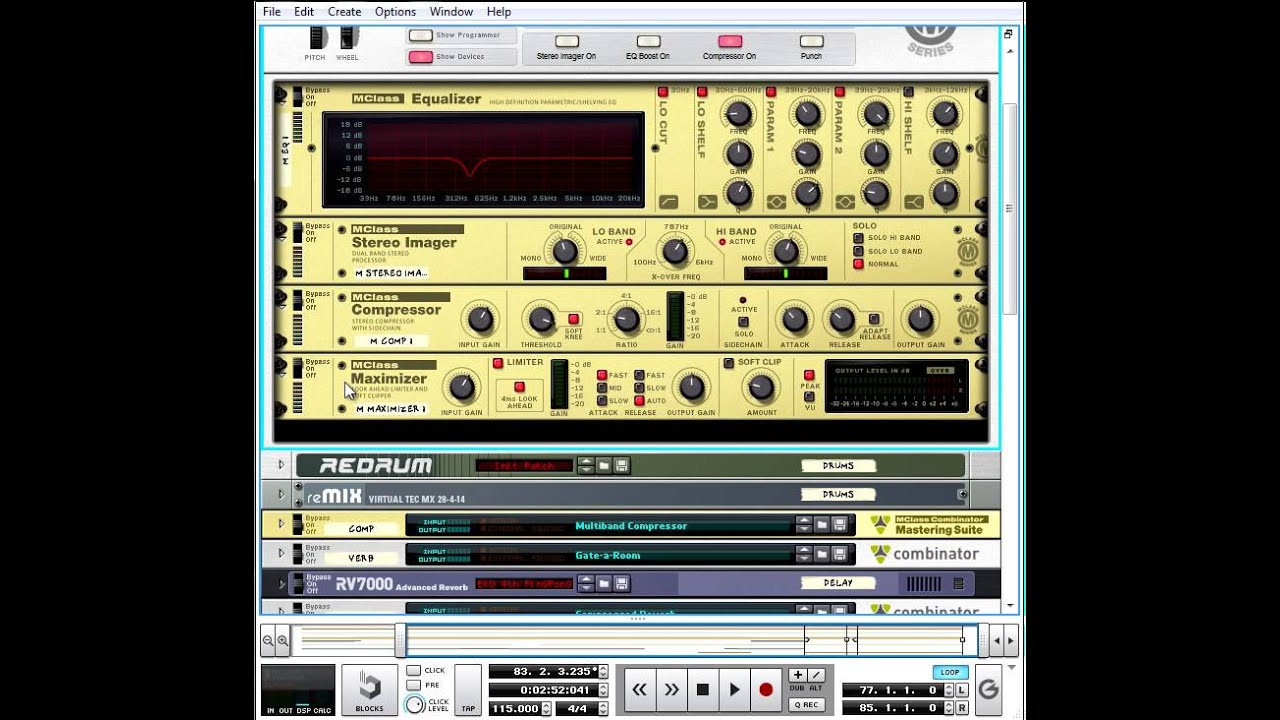Click the song position stepper arrows

603,672
